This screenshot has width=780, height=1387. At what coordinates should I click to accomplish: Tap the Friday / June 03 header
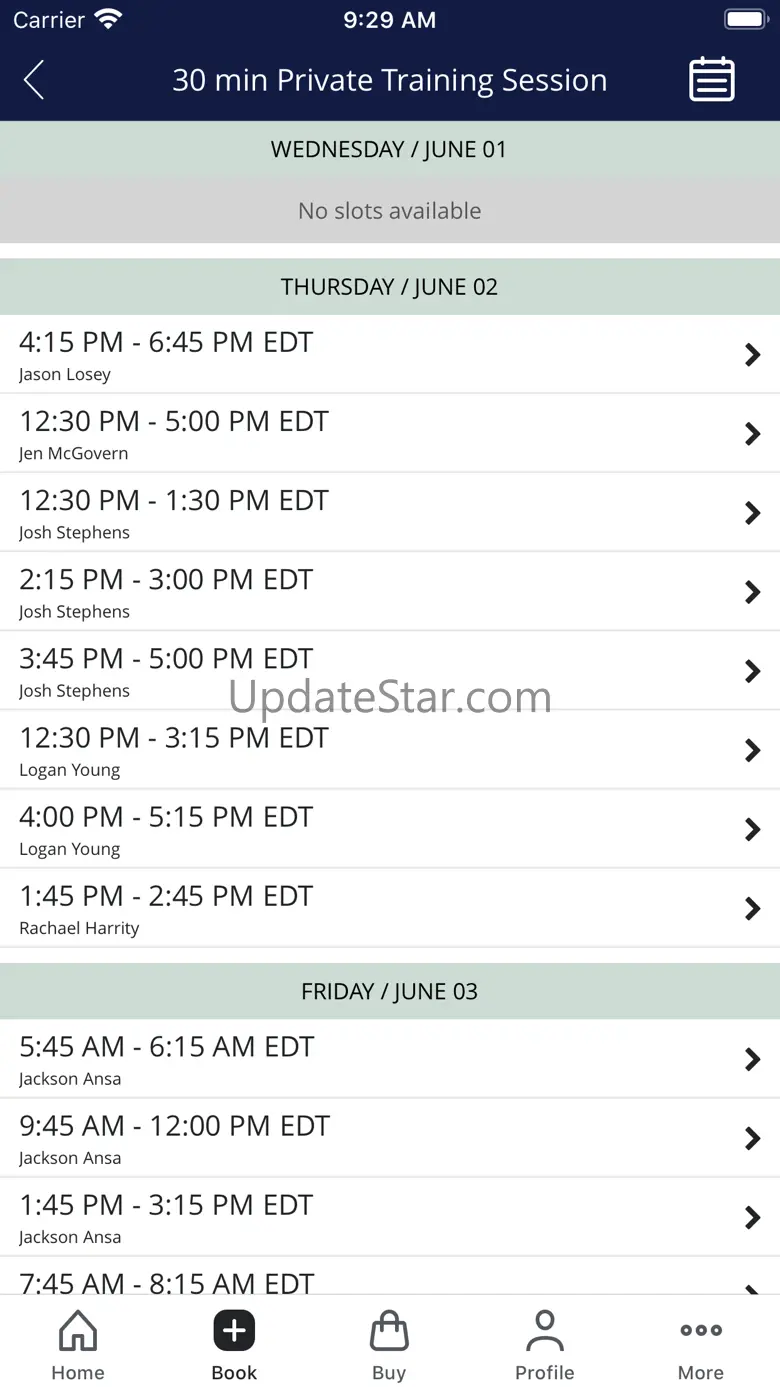[x=389, y=992]
